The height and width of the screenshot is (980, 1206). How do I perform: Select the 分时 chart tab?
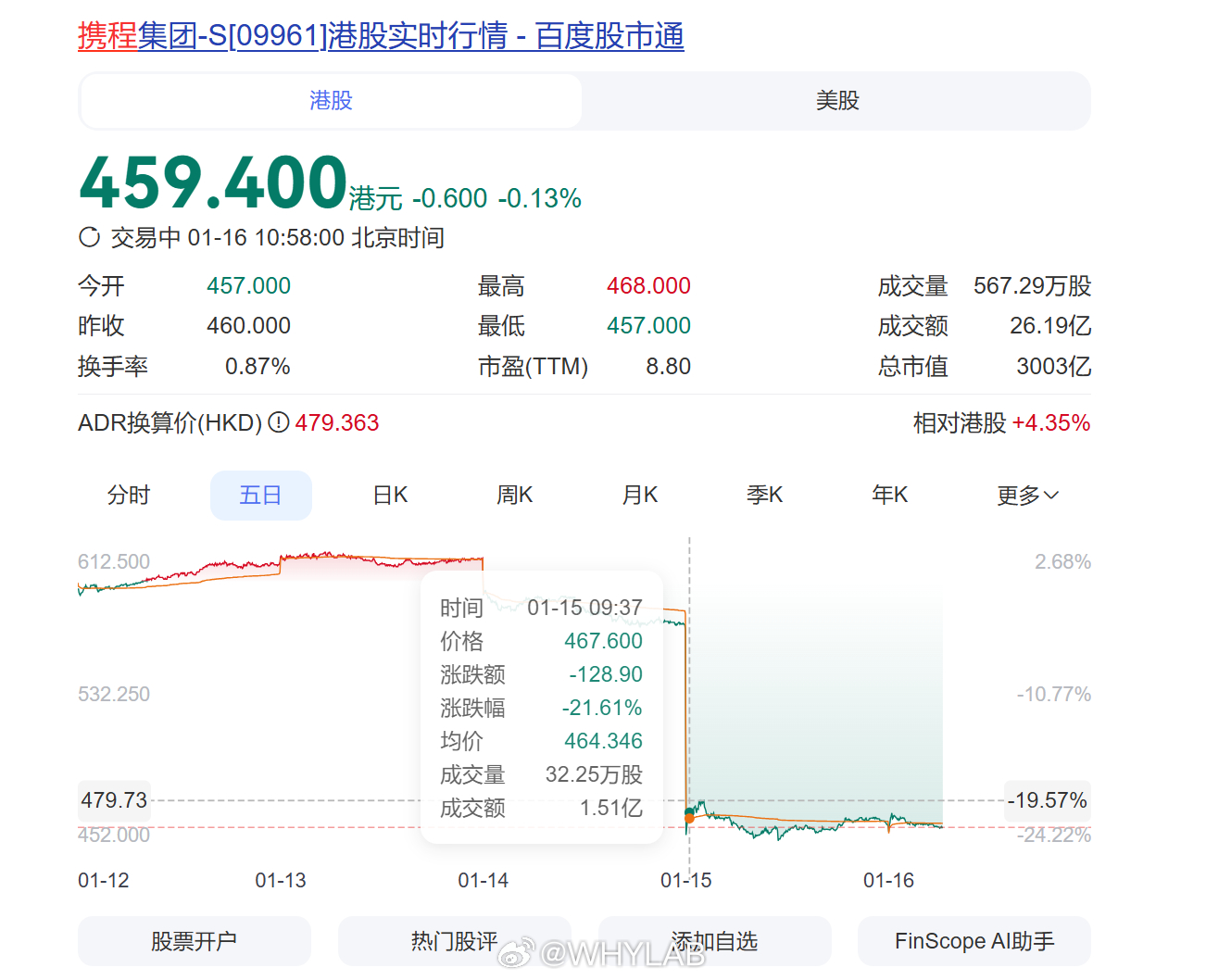[x=129, y=496]
